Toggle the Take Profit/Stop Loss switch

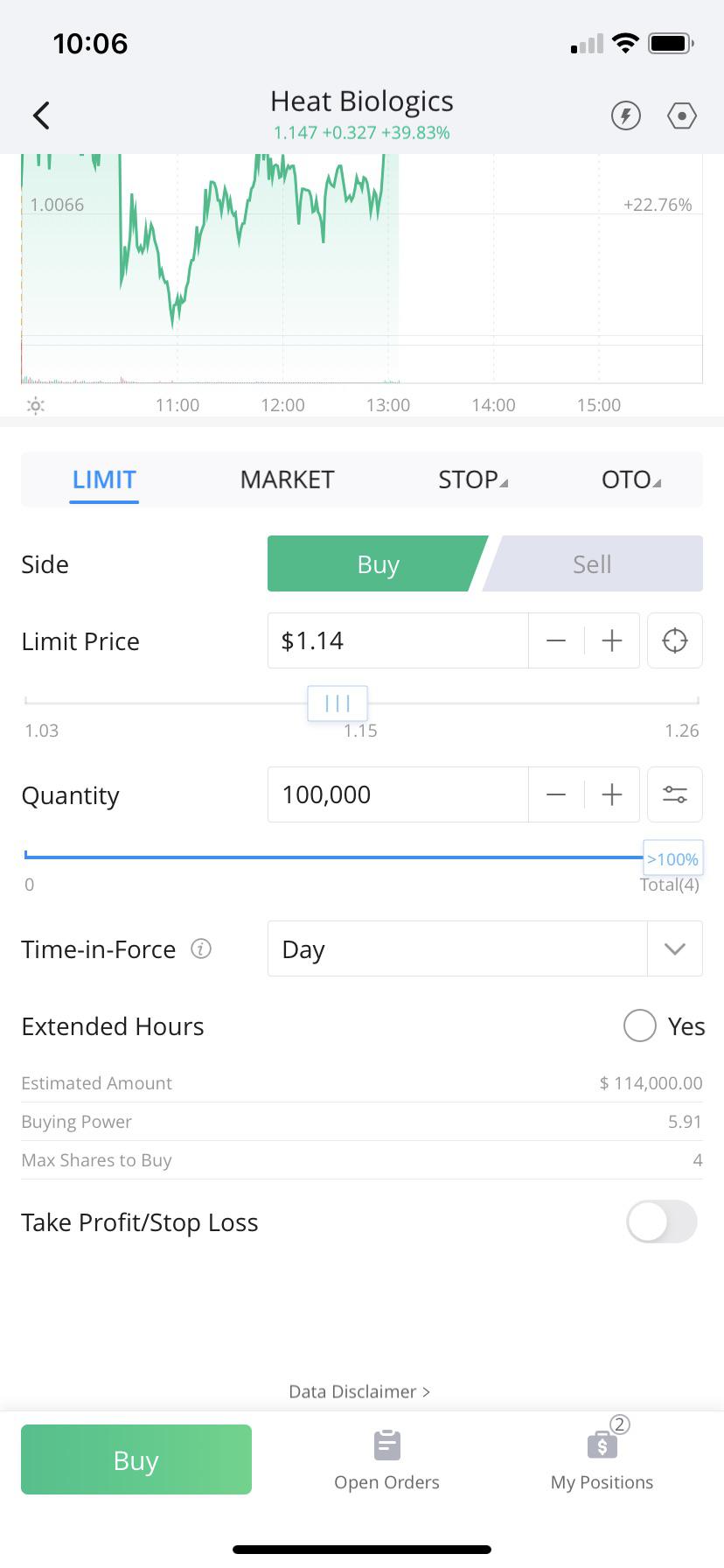[662, 1221]
